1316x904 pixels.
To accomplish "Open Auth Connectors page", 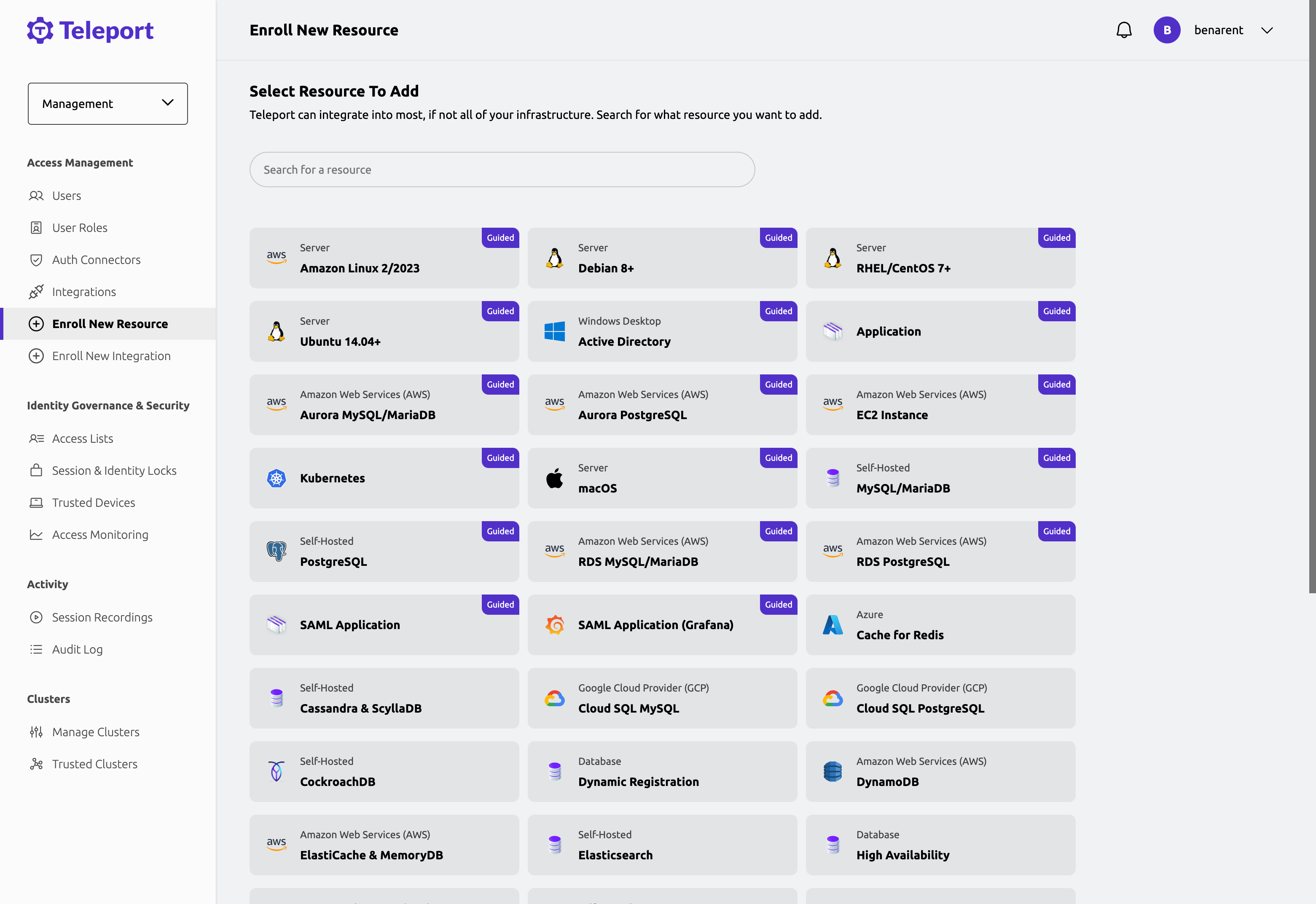I will (x=96, y=260).
